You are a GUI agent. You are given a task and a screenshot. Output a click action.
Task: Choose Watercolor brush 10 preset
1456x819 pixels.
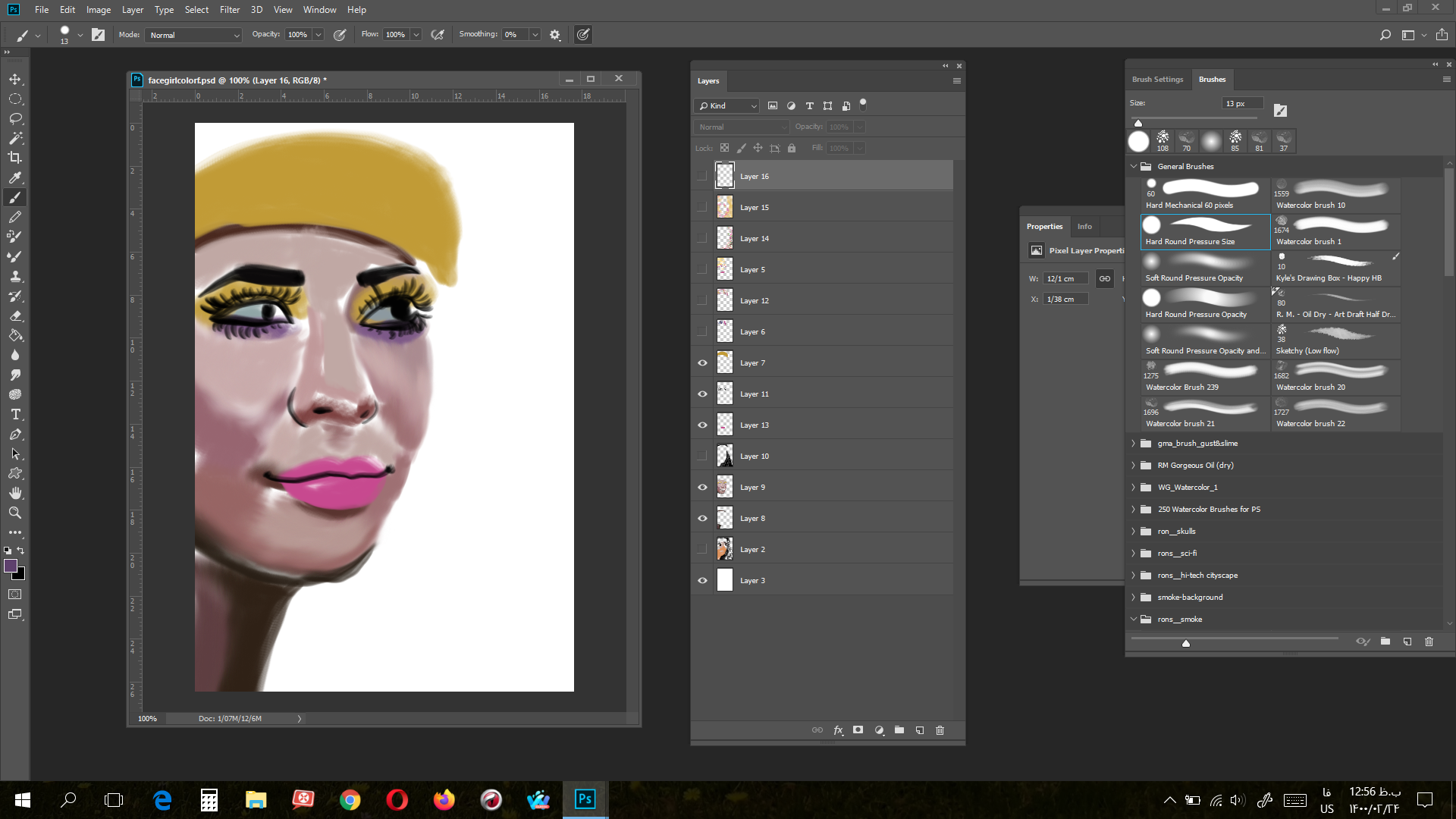click(1336, 196)
